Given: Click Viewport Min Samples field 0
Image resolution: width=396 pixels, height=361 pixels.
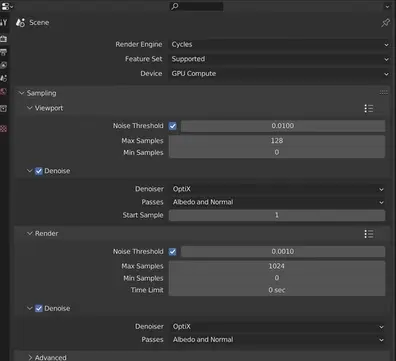Looking at the screenshot, I should click(277, 152).
